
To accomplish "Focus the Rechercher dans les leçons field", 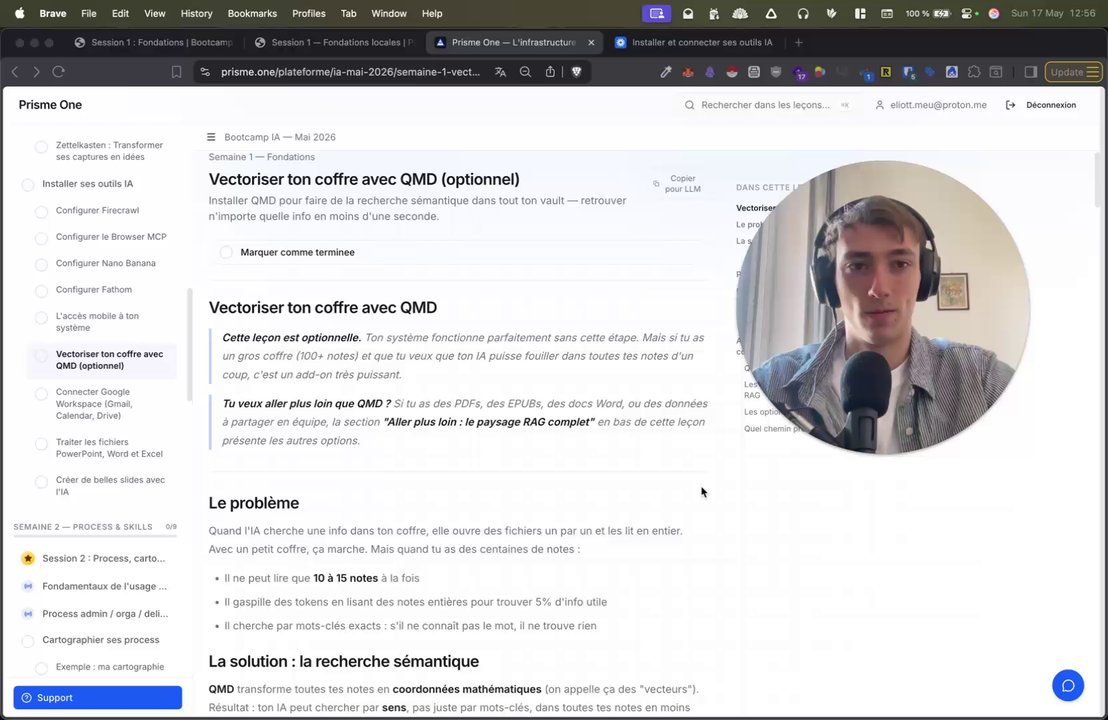I will [767, 105].
